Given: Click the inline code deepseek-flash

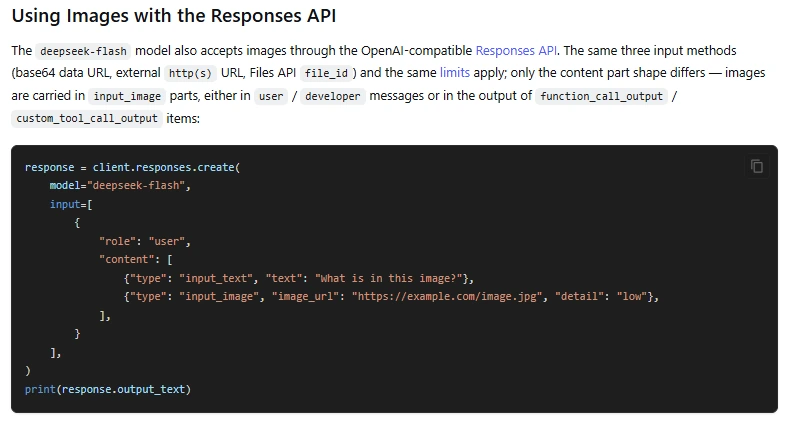Looking at the screenshot, I should tap(83, 51).
